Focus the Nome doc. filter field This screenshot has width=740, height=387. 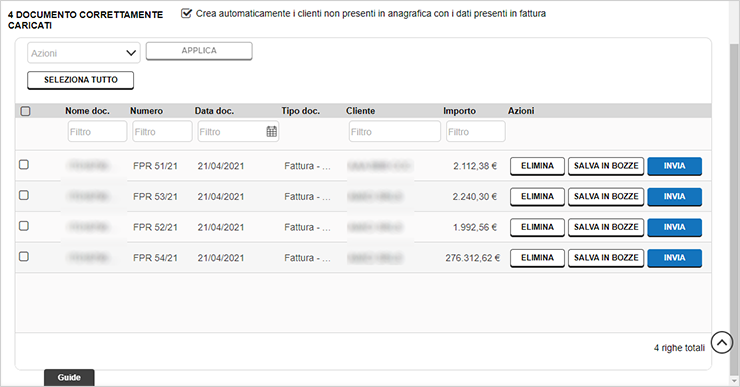pyautogui.click(x=97, y=132)
